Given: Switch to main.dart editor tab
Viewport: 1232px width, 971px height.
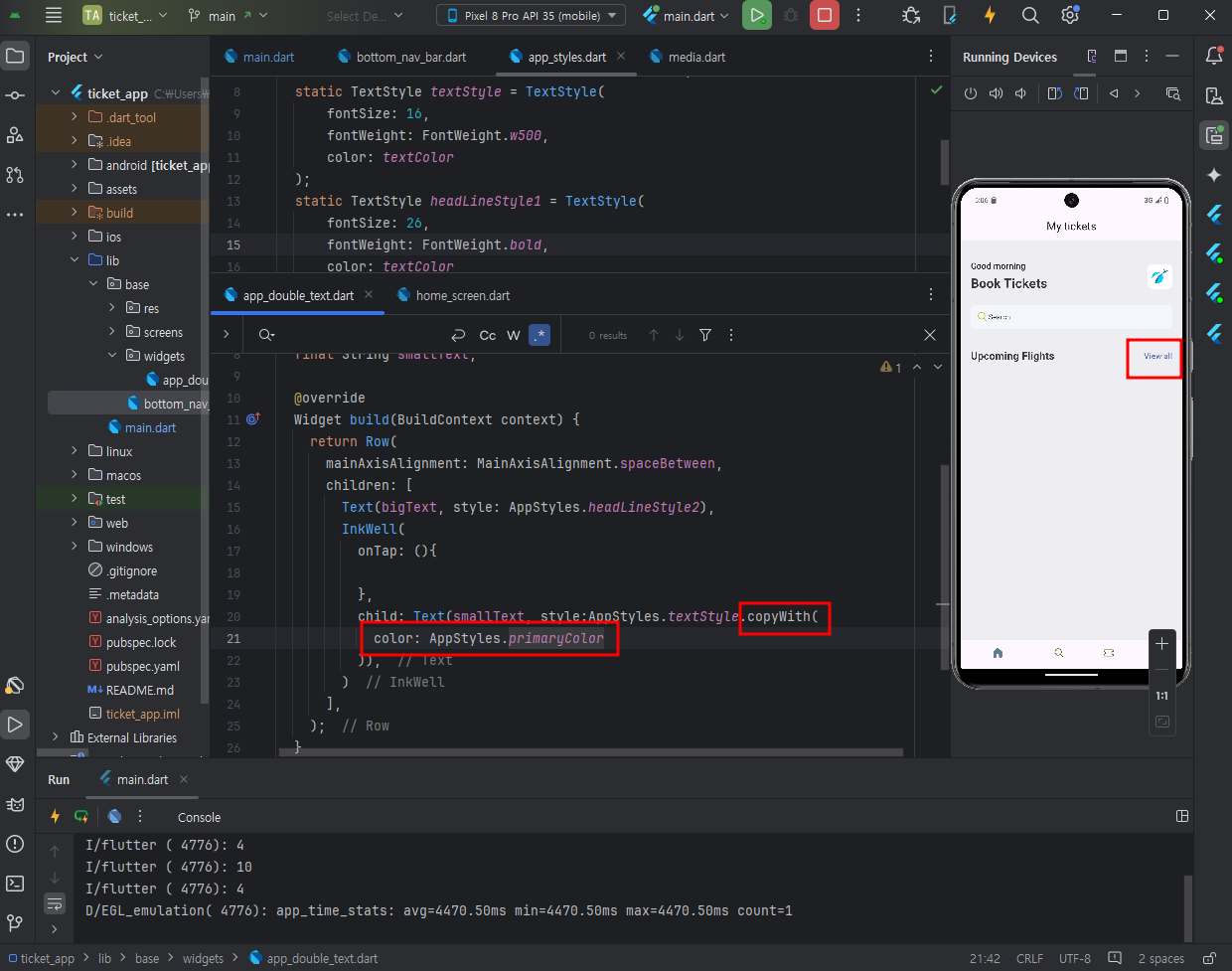Looking at the screenshot, I should (x=259, y=57).
